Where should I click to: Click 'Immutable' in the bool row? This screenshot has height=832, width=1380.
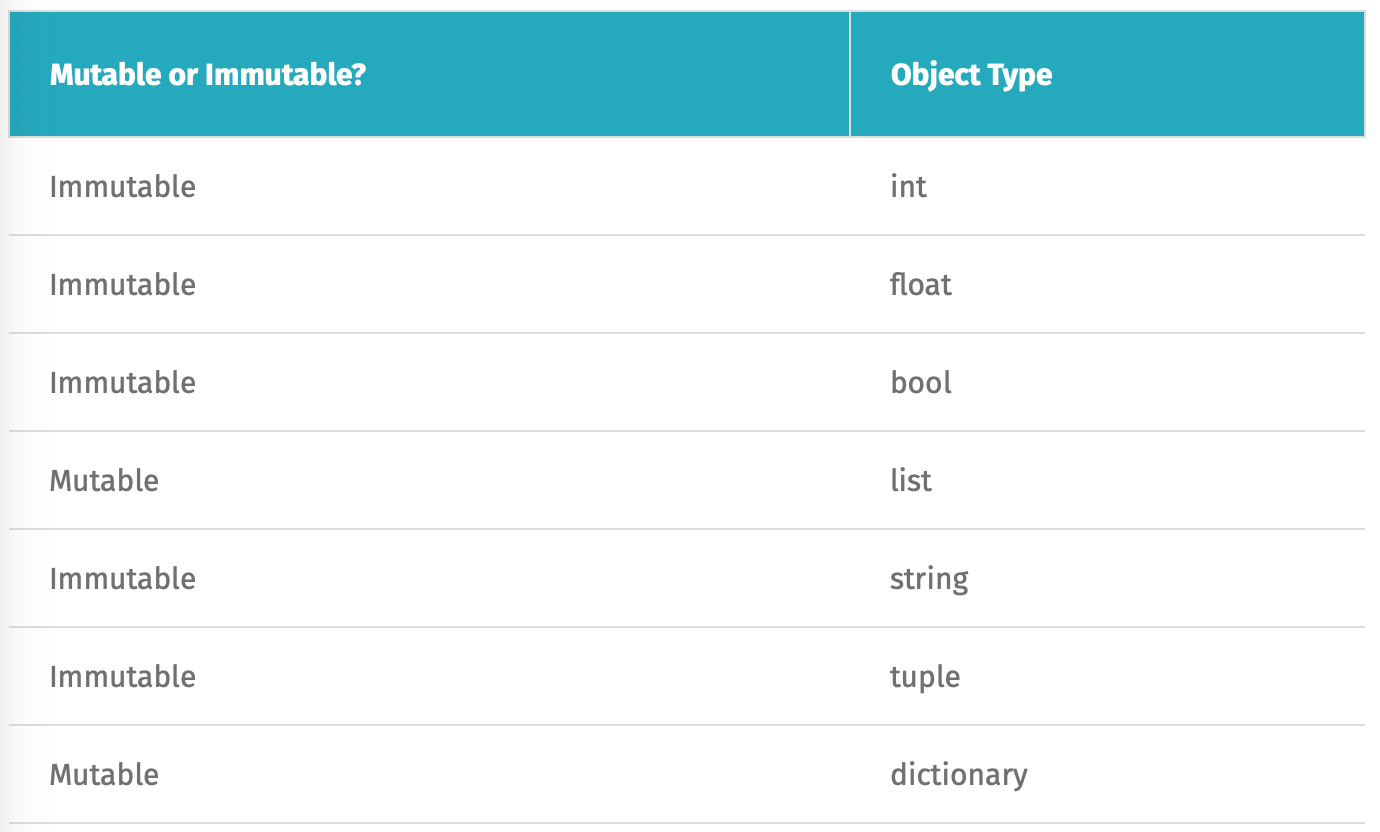coord(123,383)
